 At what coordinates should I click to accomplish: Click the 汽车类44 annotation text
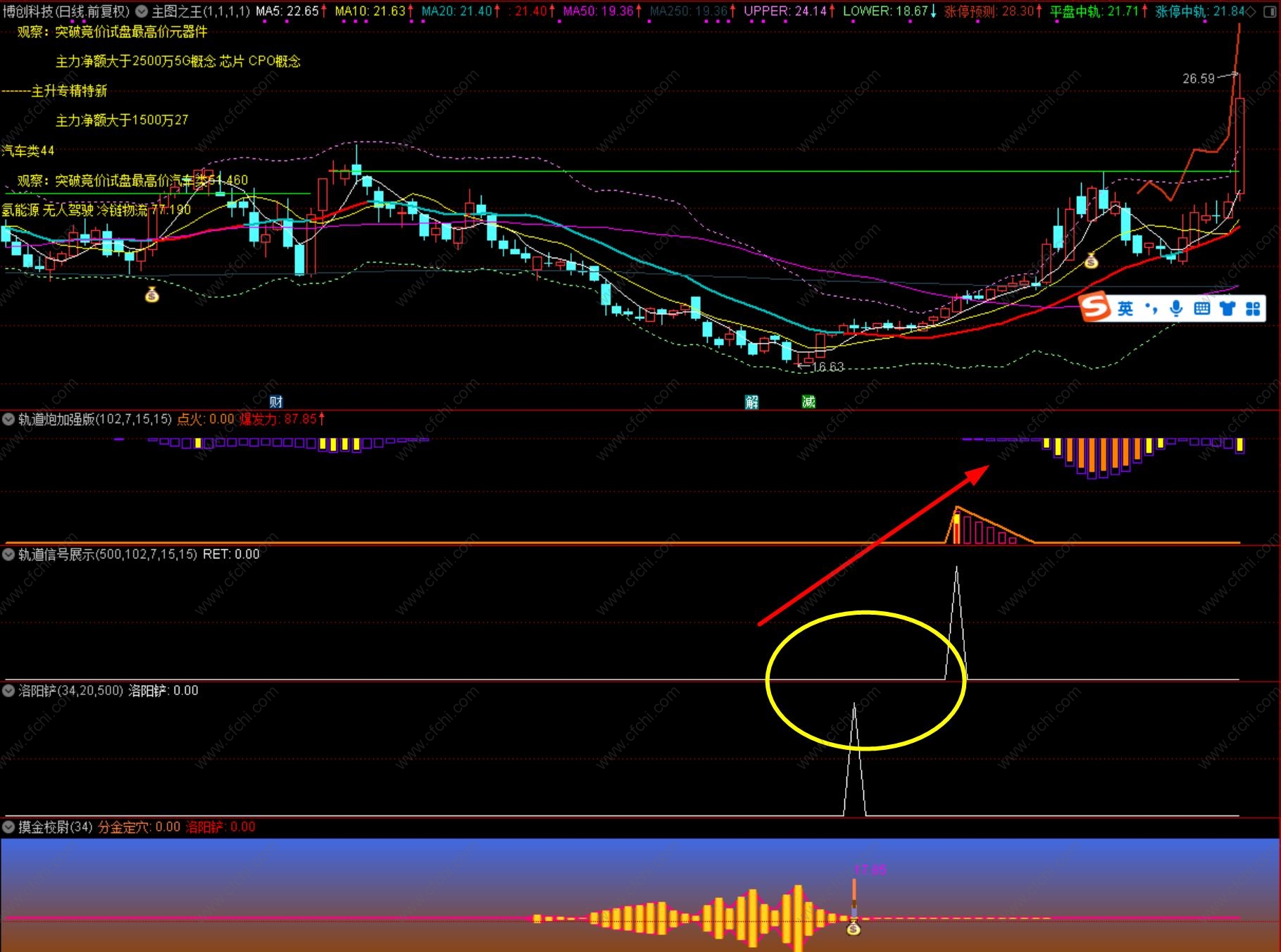[x=27, y=151]
